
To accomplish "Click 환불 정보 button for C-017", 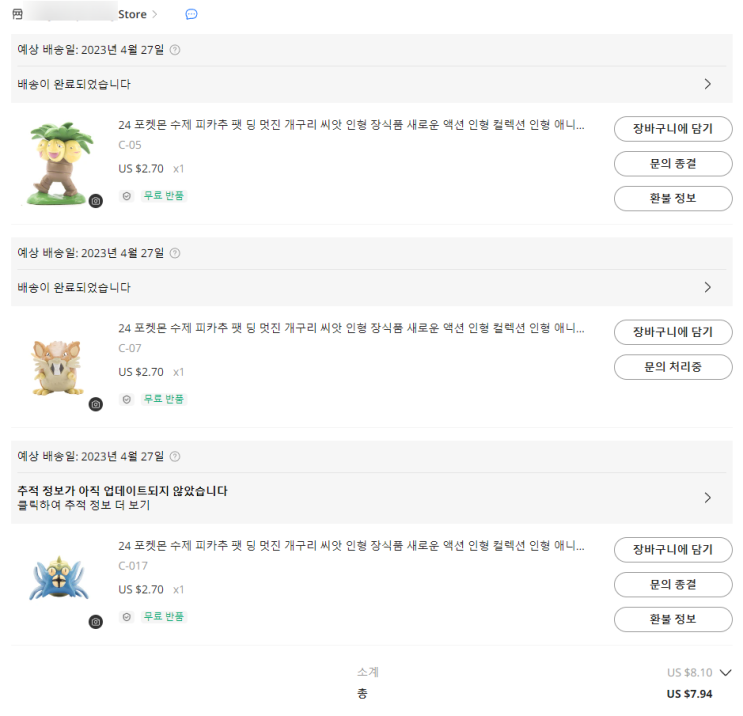I will tap(673, 619).
